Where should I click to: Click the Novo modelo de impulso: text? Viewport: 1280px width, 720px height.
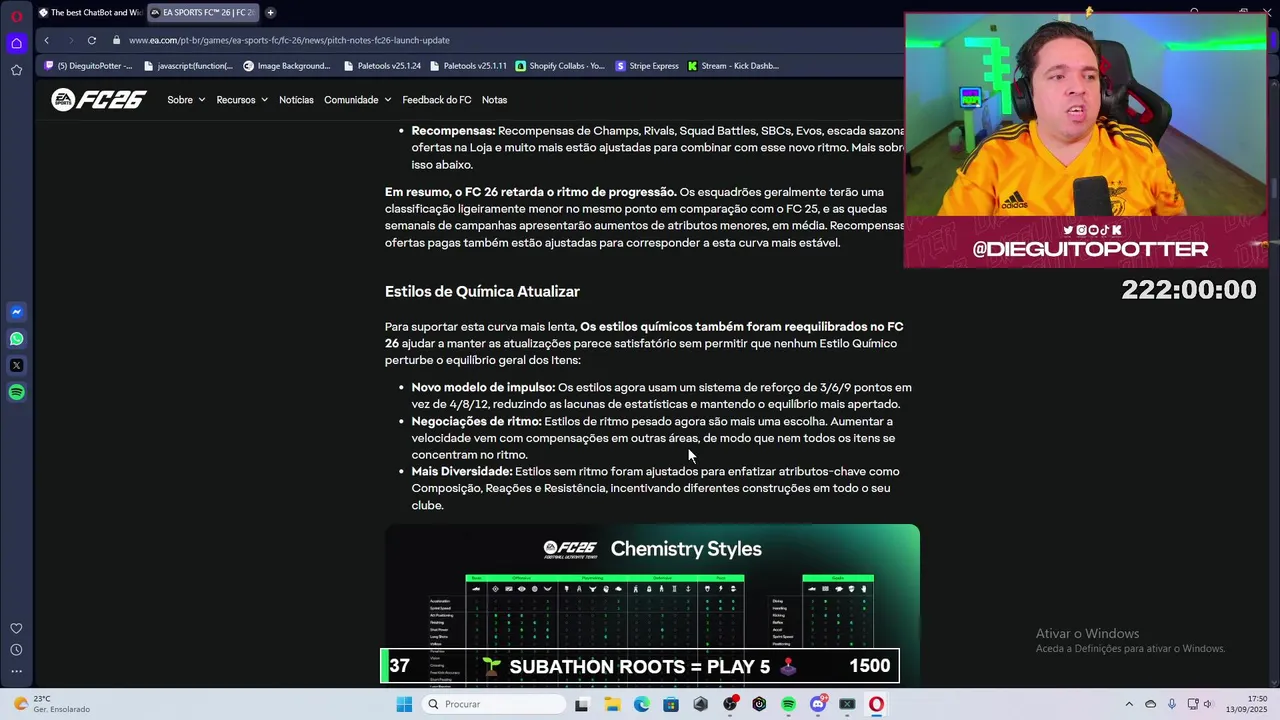pos(483,387)
